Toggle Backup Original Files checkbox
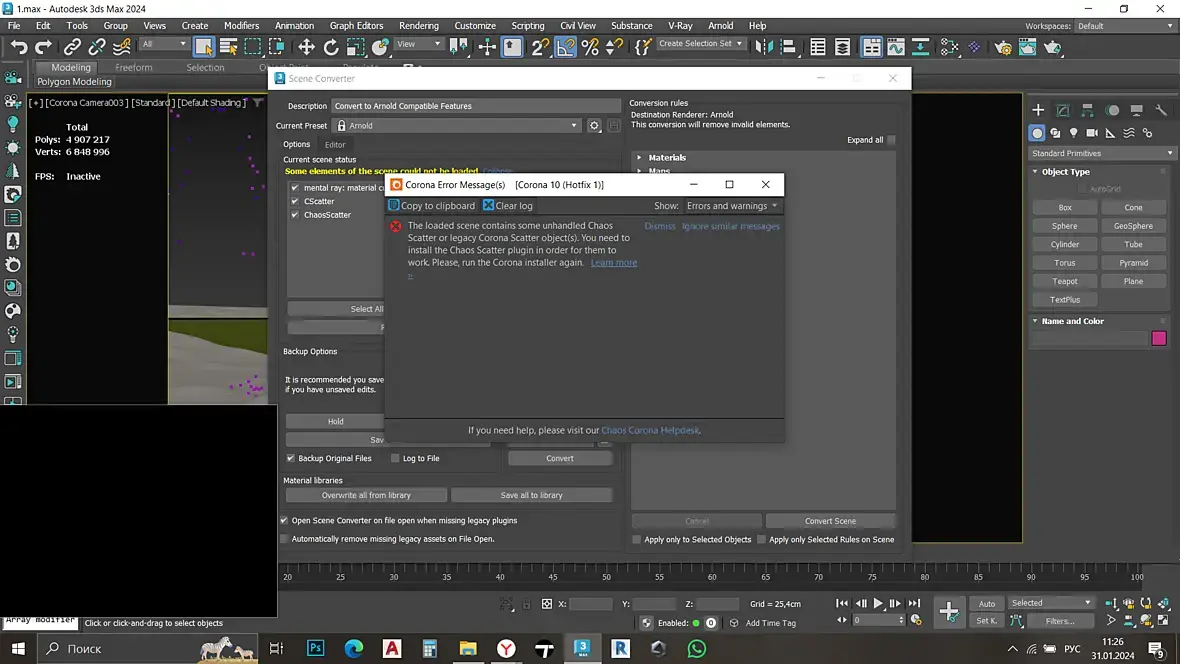1180x664 pixels. click(290, 458)
